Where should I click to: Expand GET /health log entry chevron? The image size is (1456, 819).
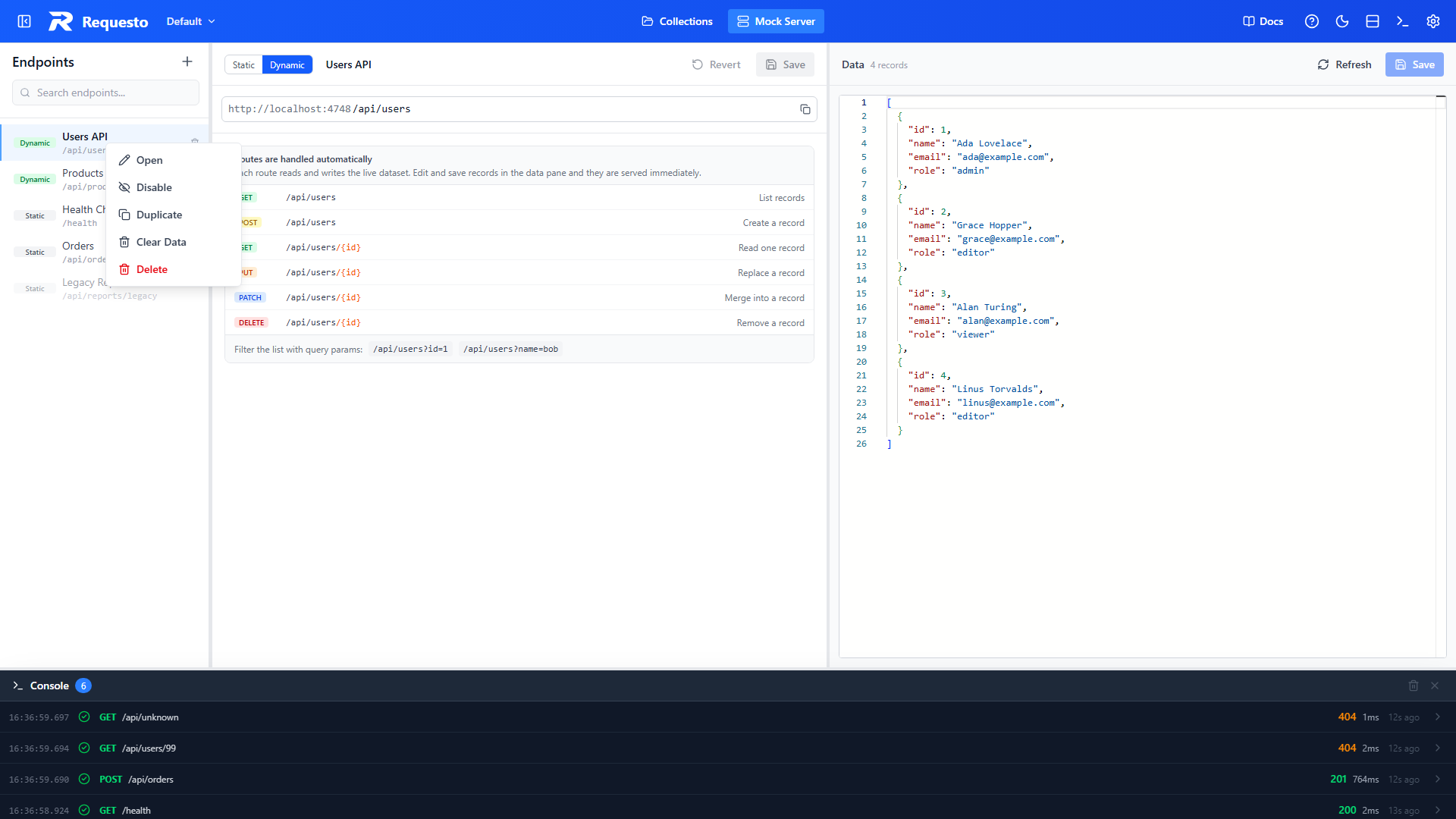[x=1437, y=810]
